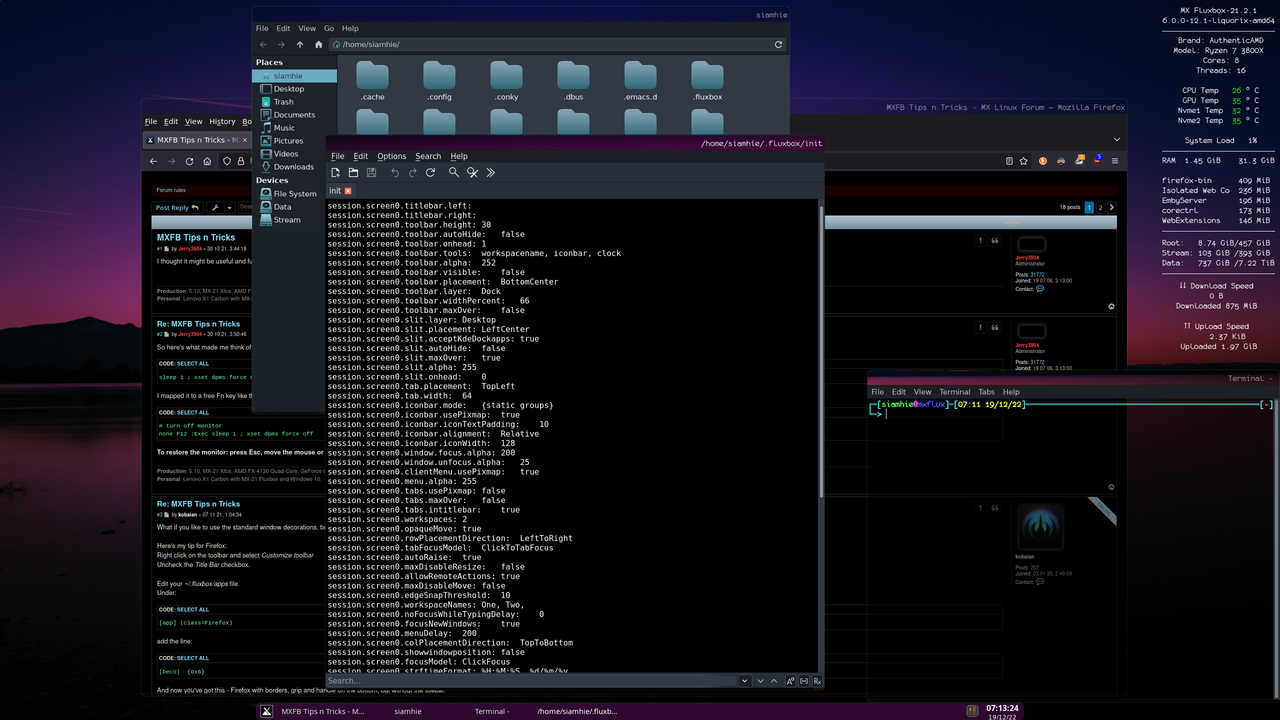
Task: Toggle match case in editor search bar
Action: coord(790,681)
